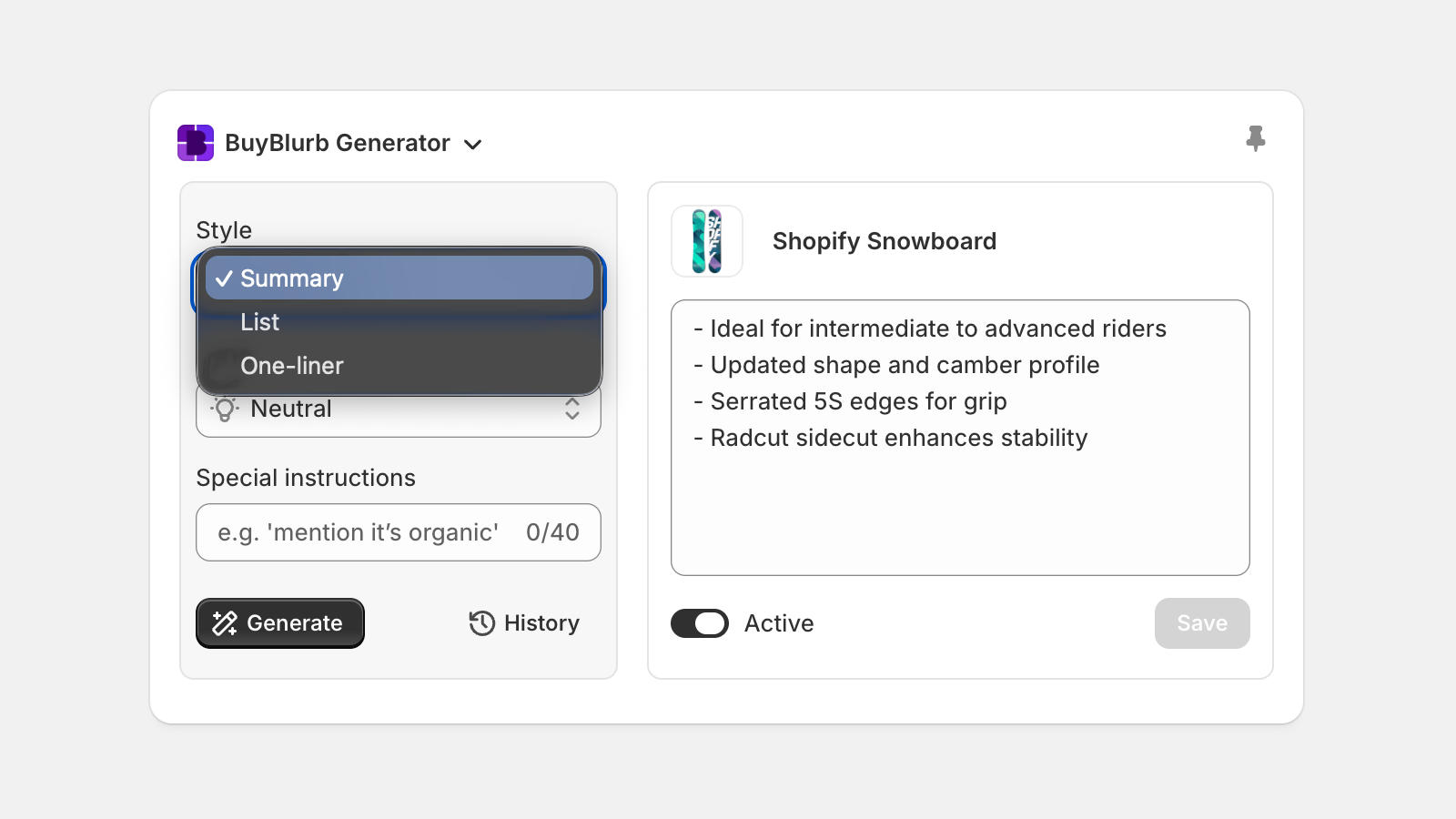
Task: Focus the Special instructions text field
Action: pos(358,532)
